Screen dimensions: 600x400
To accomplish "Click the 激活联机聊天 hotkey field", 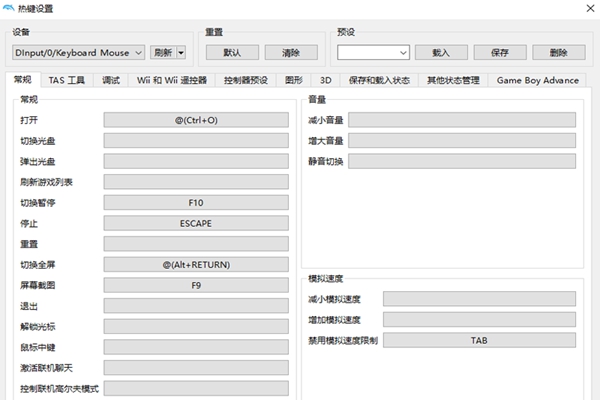I will (x=196, y=368).
